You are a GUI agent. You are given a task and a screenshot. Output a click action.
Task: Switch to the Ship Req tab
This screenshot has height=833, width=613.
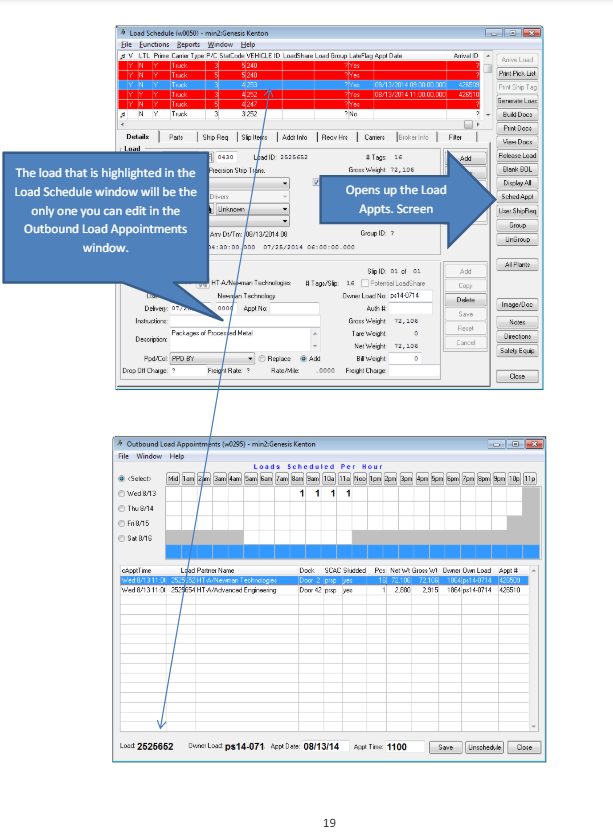(x=215, y=137)
